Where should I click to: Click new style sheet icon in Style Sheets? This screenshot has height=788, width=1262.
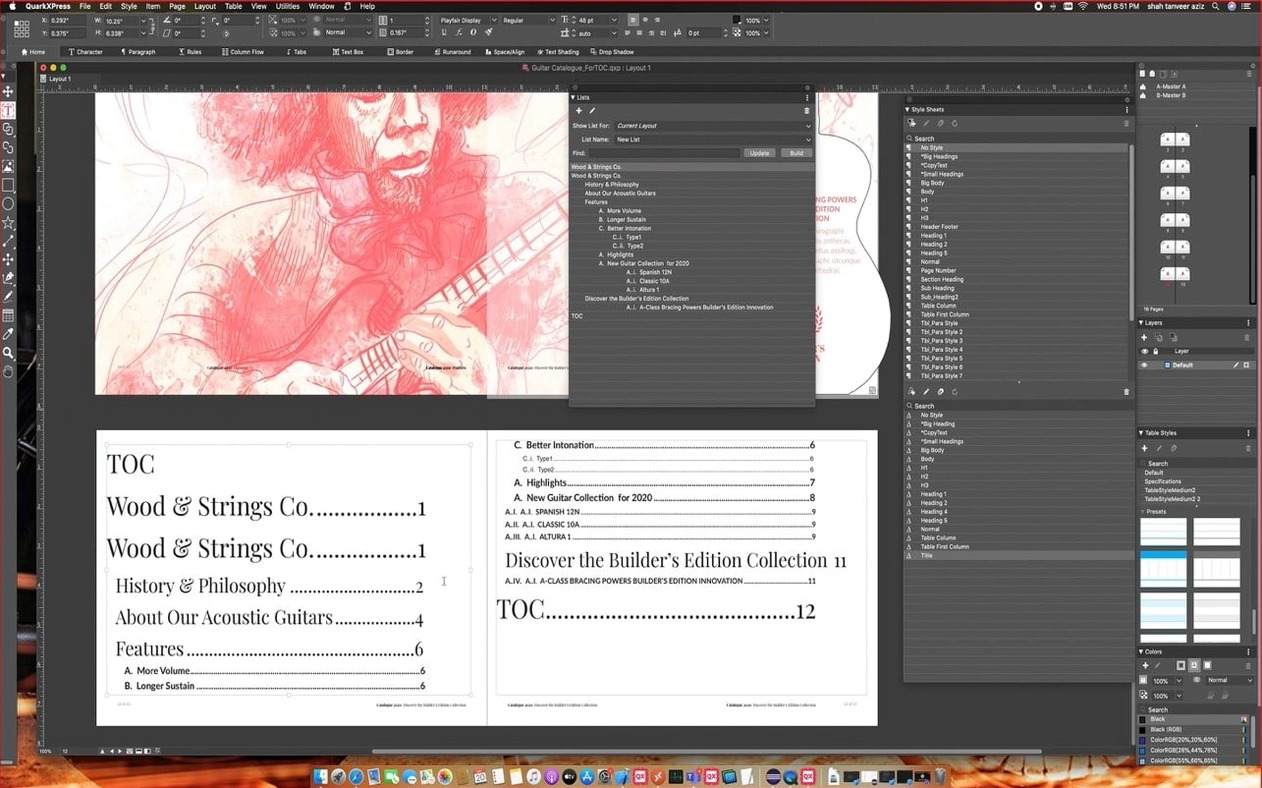912,123
